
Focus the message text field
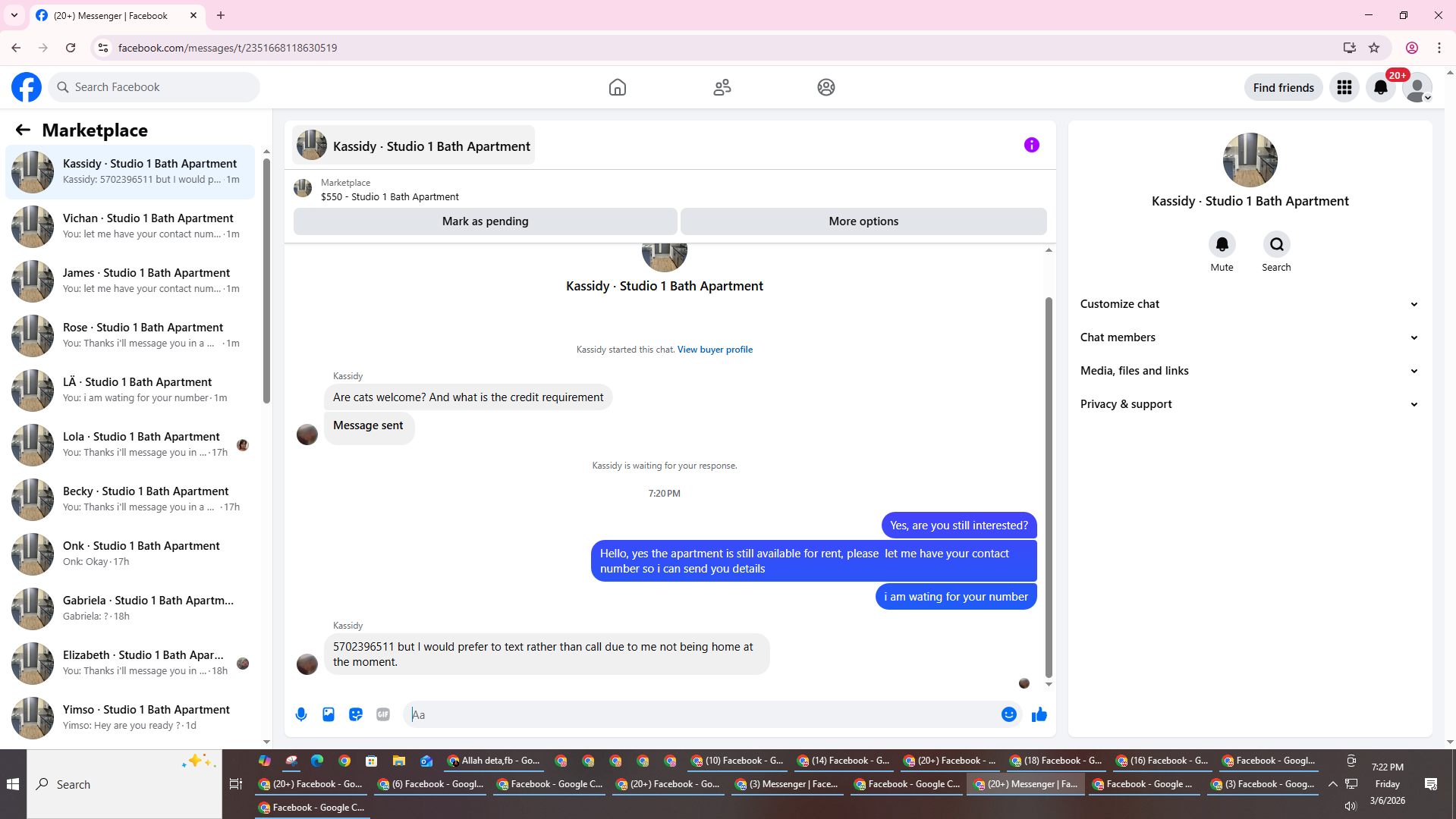(x=702, y=714)
